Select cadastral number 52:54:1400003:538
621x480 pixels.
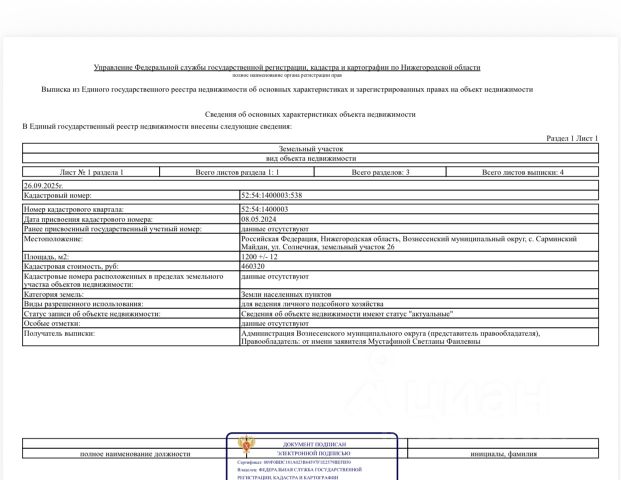(272, 195)
